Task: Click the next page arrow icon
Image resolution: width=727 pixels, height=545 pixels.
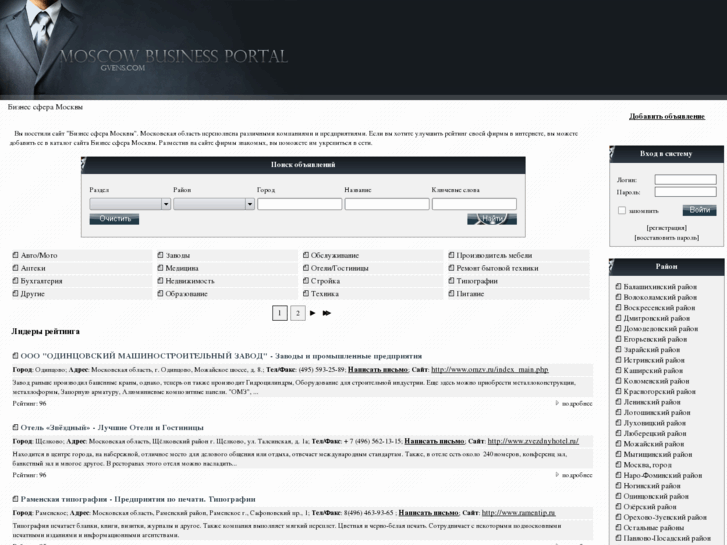Action: pyautogui.click(x=312, y=313)
